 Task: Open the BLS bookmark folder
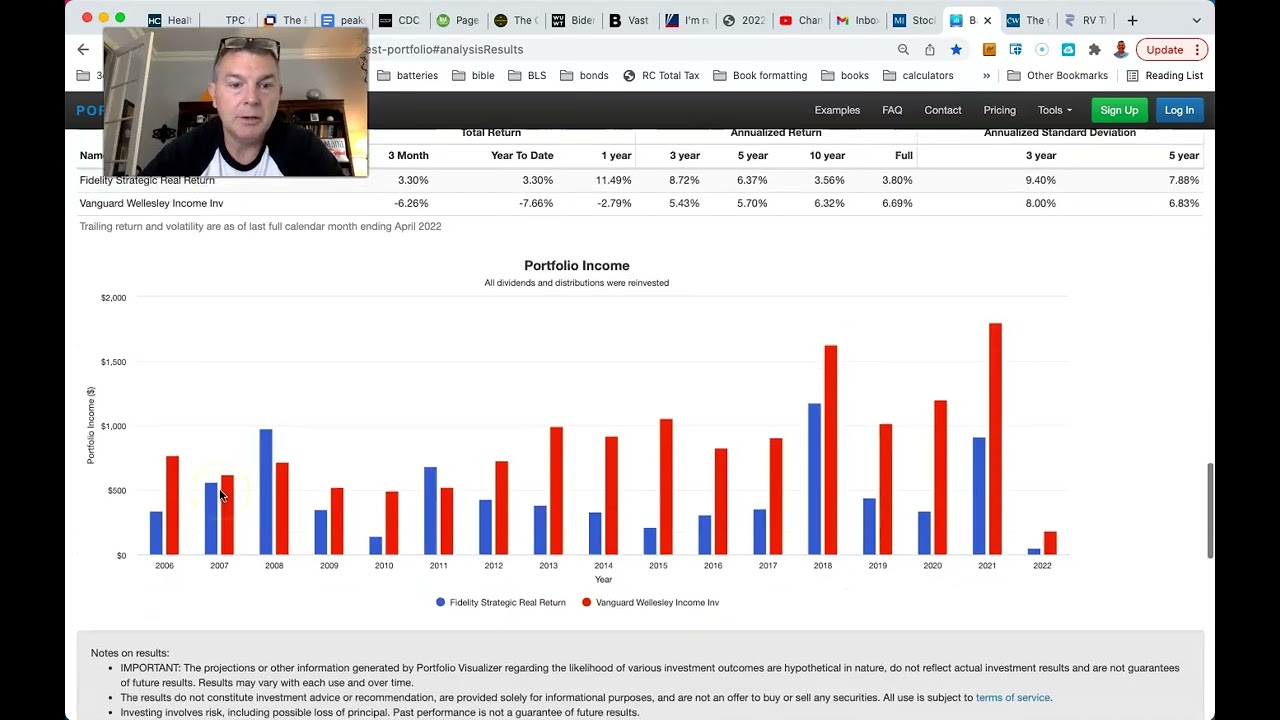pyautogui.click(x=527, y=75)
